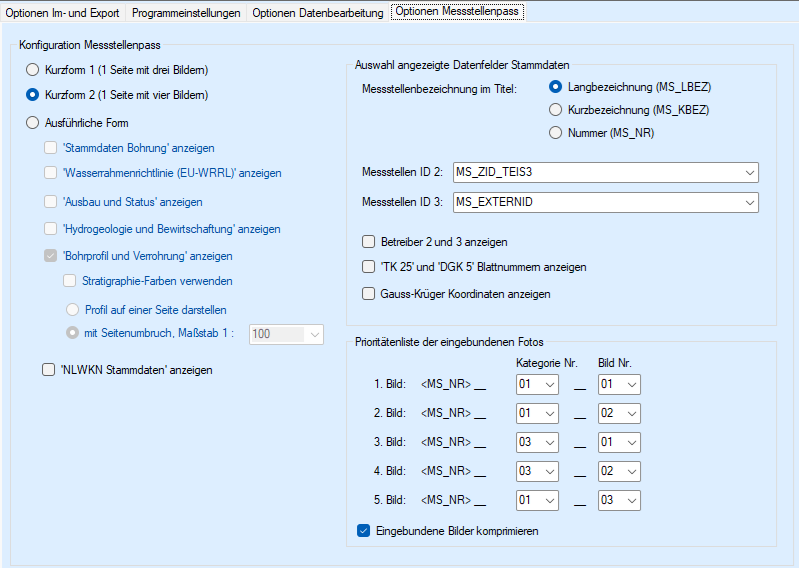
Task: Expand Bild Nr. dropdown for 2. Bild
Action: coord(619,414)
